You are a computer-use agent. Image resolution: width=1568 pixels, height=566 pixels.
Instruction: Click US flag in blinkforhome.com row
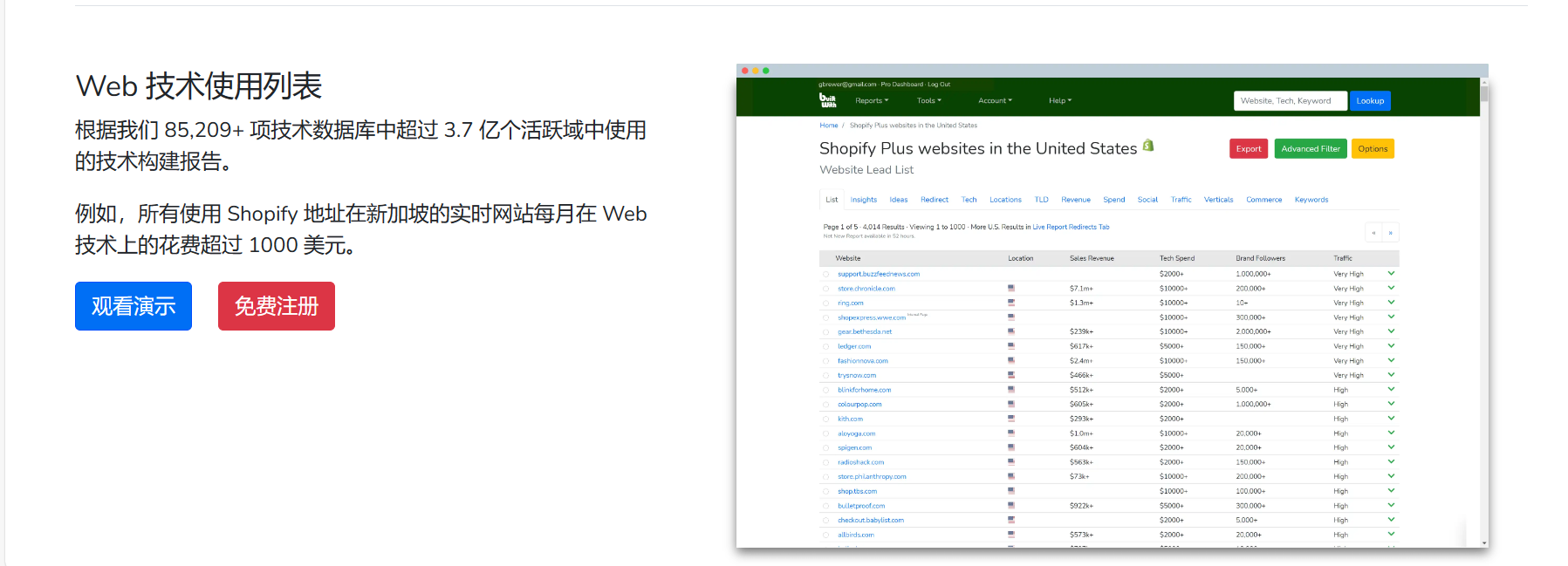click(1011, 390)
